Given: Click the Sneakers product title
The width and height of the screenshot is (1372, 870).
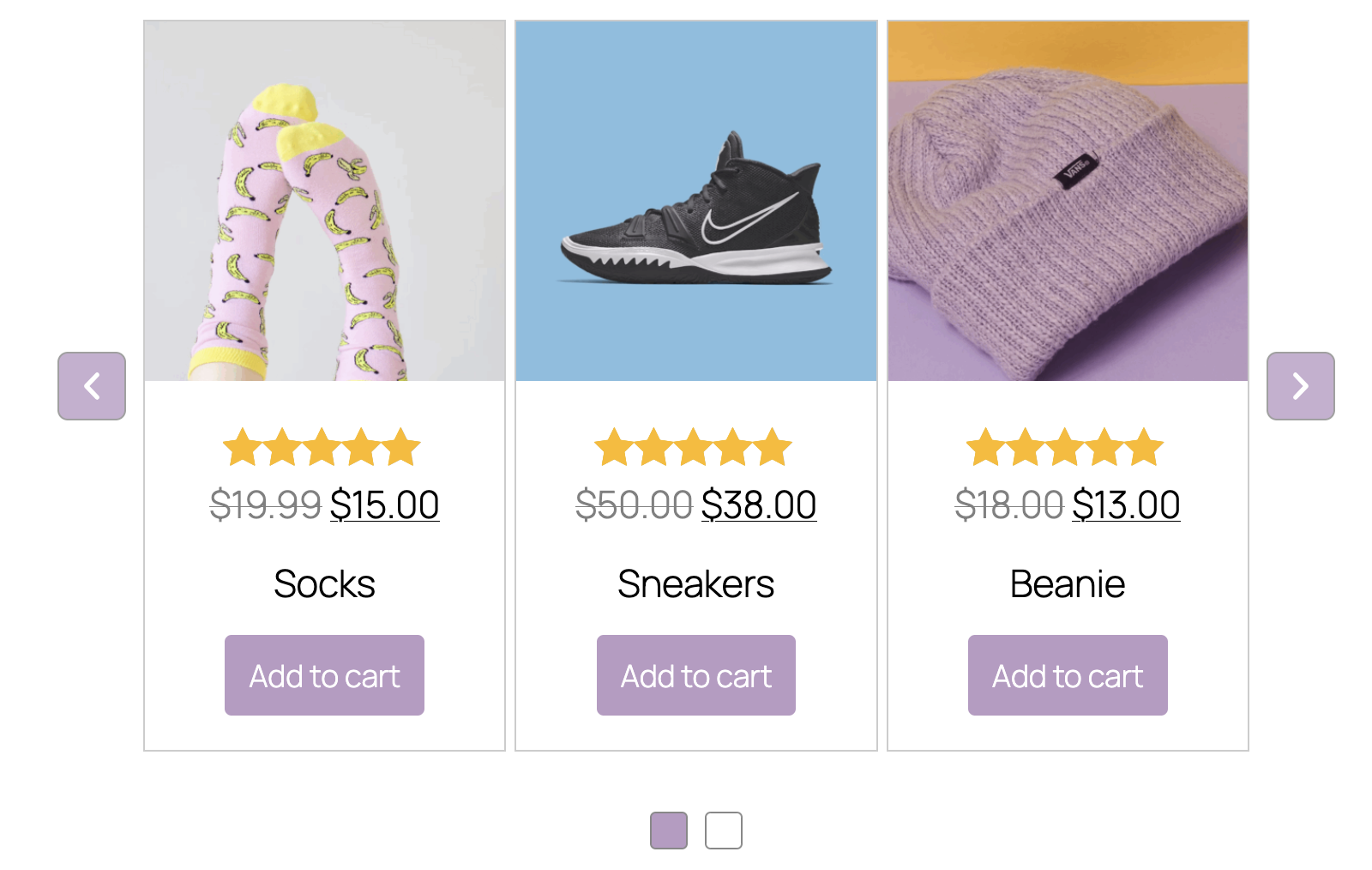Looking at the screenshot, I should [696, 584].
